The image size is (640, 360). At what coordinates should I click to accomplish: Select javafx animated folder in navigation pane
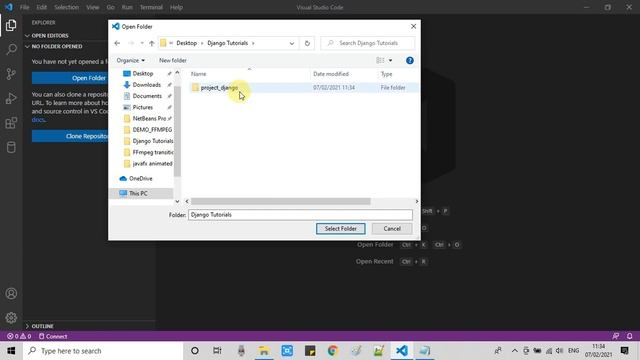[x=152, y=163]
